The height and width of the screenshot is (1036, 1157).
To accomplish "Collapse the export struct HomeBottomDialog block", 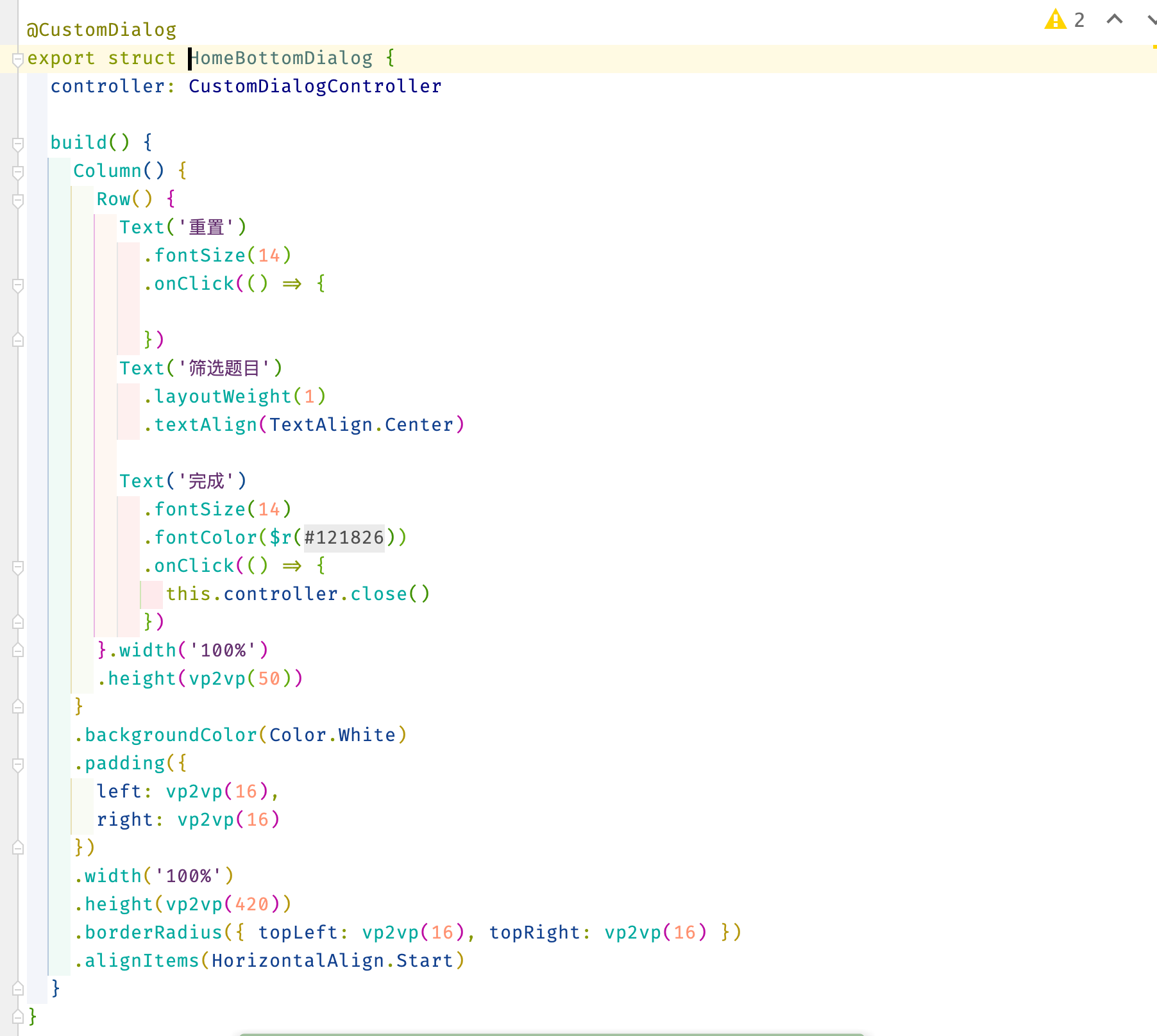I will coord(18,60).
